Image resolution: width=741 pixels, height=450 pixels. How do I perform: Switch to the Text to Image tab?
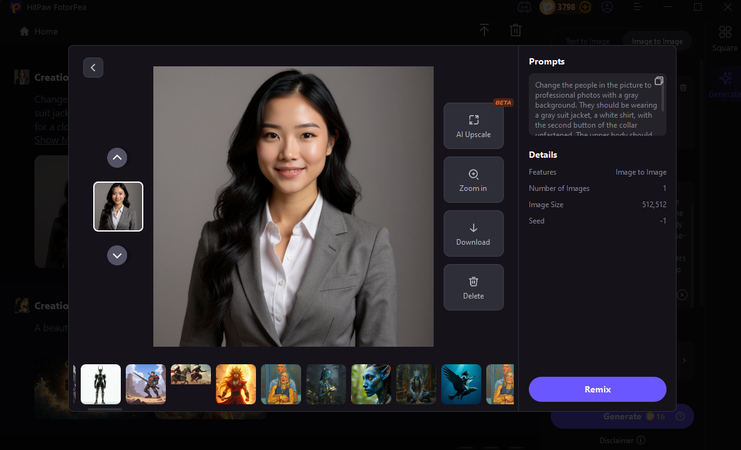click(588, 41)
